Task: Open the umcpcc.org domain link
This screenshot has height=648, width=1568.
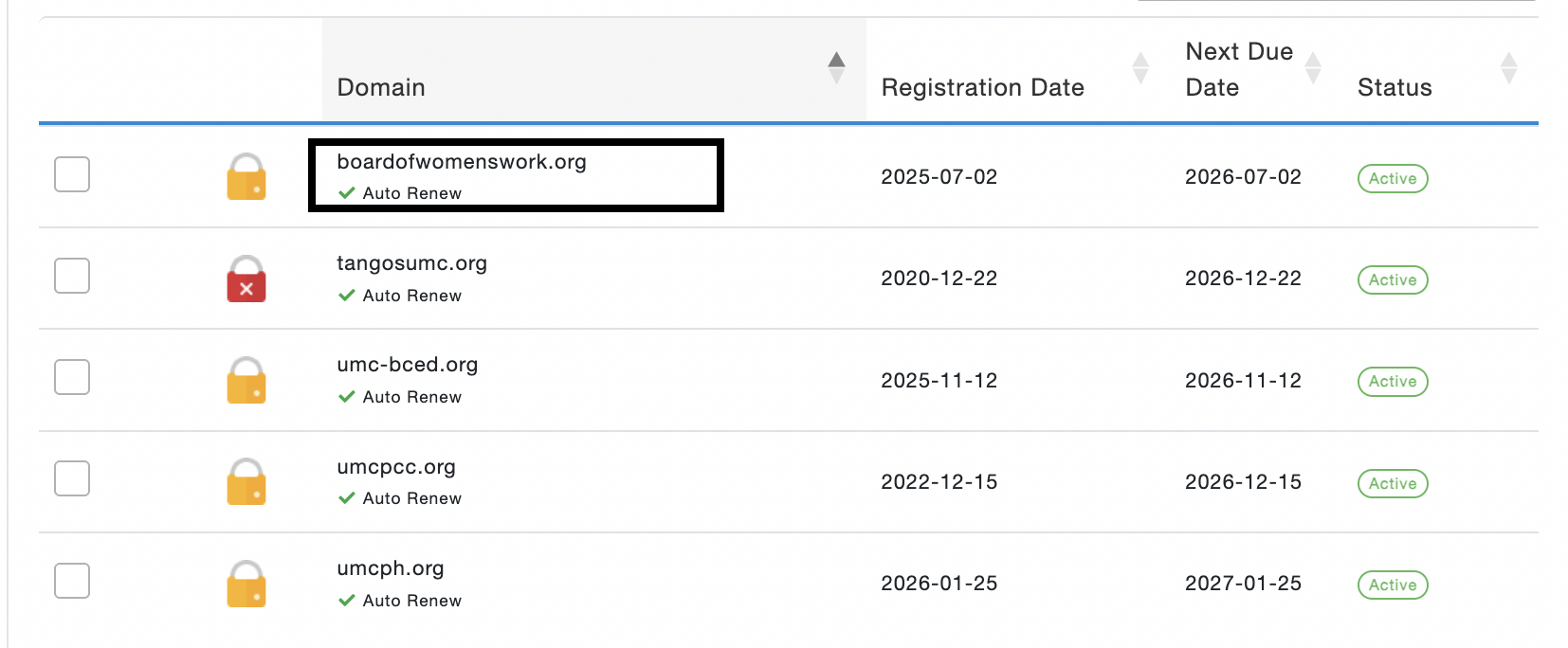Action: pyautogui.click(x=396, y=467)
